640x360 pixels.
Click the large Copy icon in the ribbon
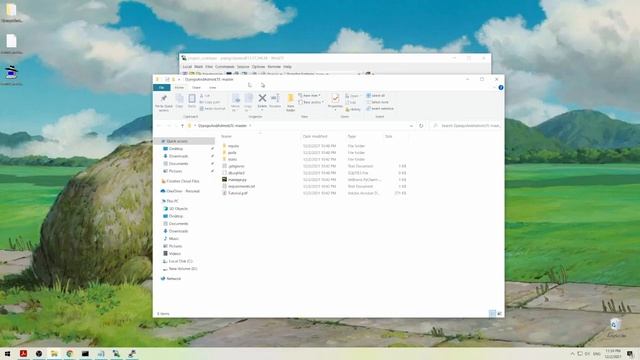tap(179, 101)
